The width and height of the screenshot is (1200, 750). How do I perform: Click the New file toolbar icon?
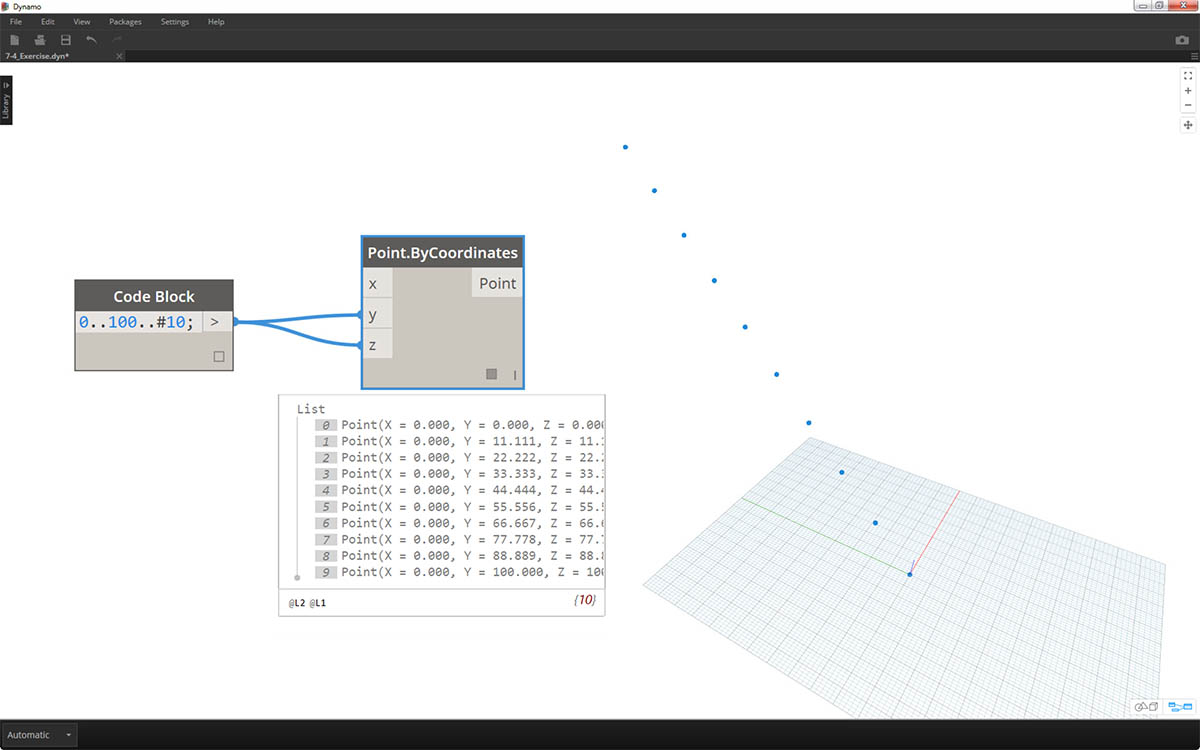15,40
